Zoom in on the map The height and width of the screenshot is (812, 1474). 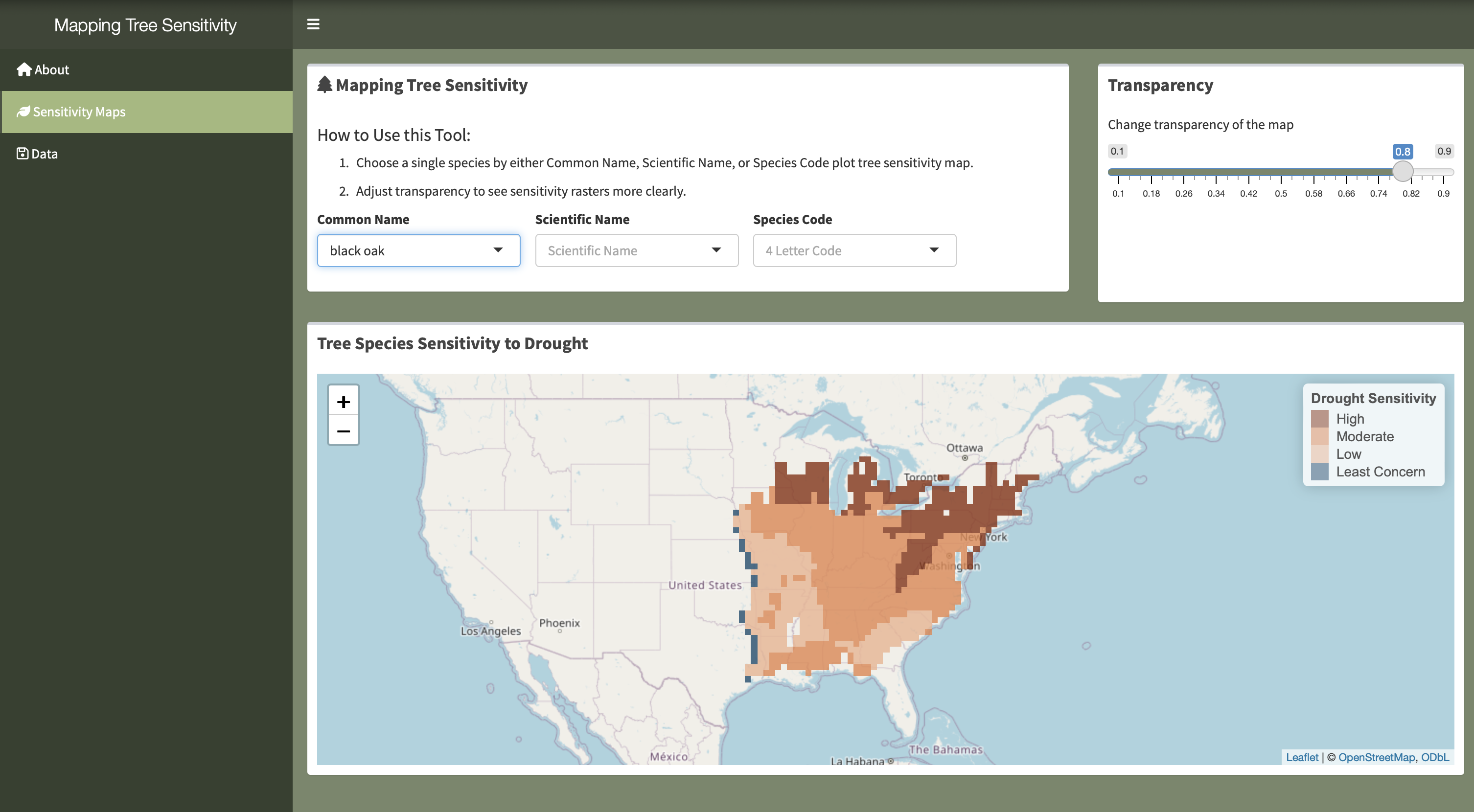coord(344,402)
